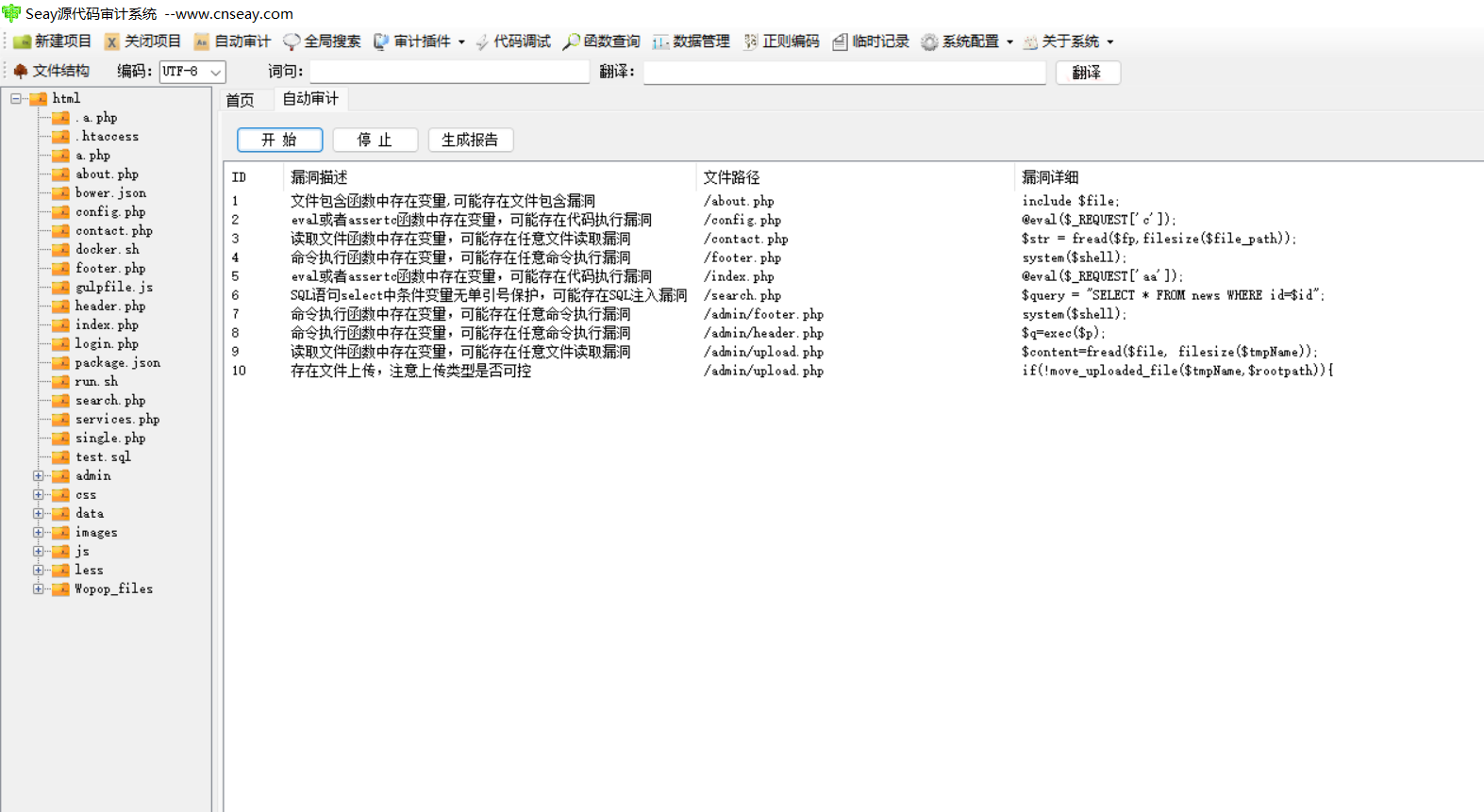
Task: Expand the 系统配置 dropdown arrow
Action: point(1009,41)
